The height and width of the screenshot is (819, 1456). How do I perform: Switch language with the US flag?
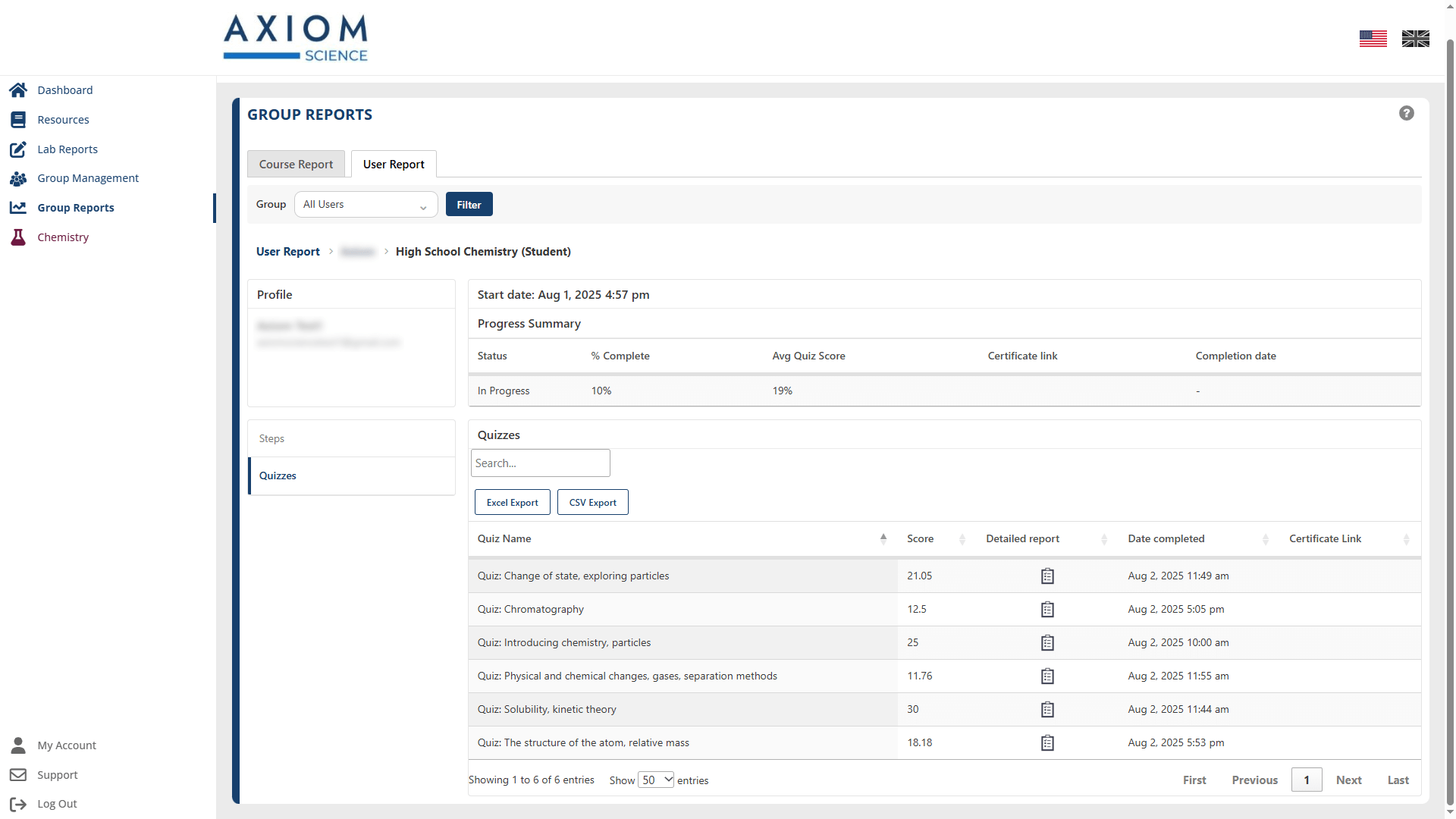(x=1373, y=39)
